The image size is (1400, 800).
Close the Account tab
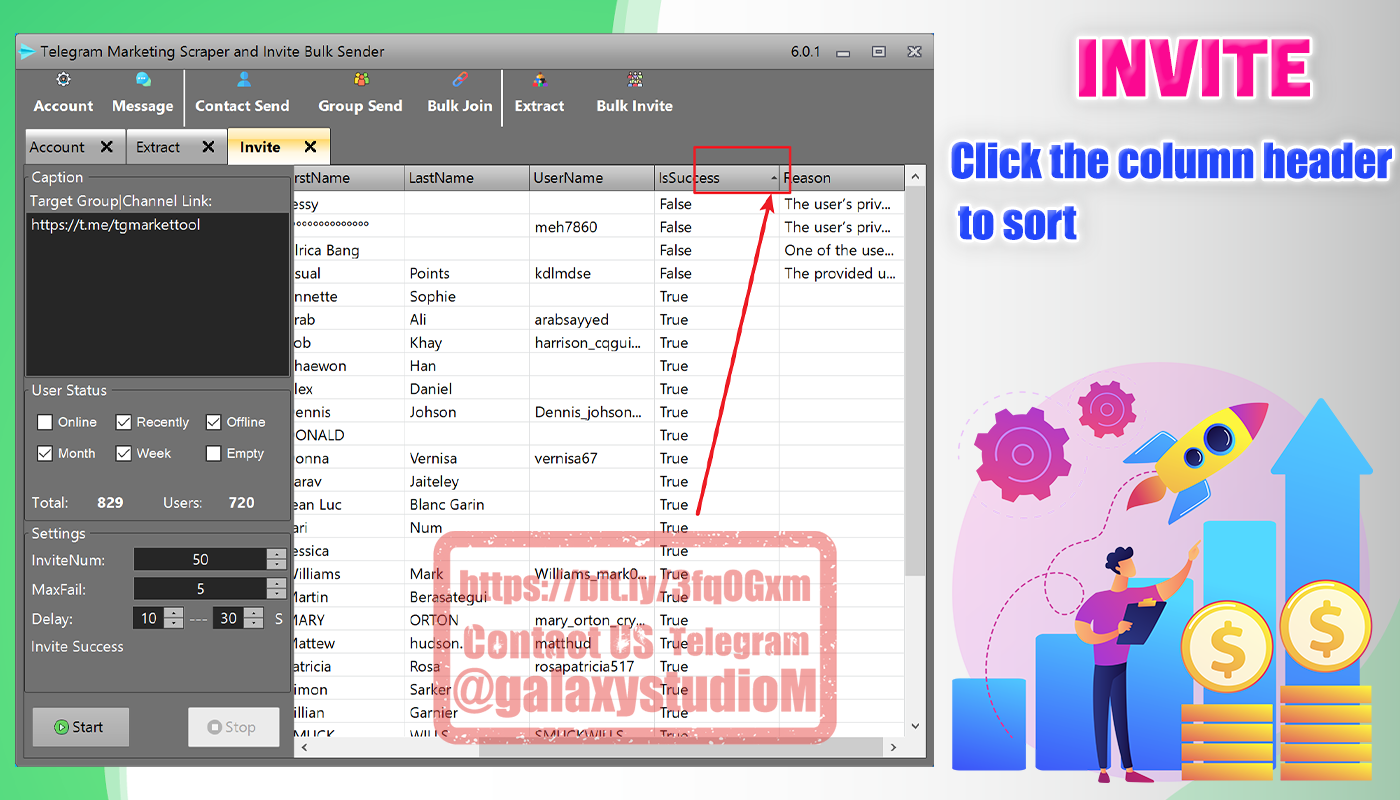click(106, 147)
